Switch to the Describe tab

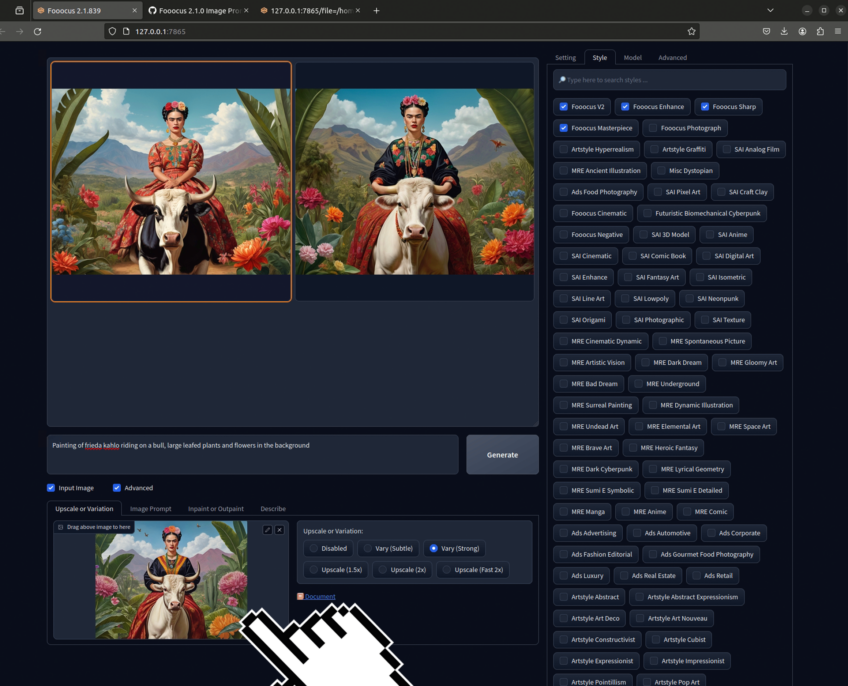pos(273,509)
